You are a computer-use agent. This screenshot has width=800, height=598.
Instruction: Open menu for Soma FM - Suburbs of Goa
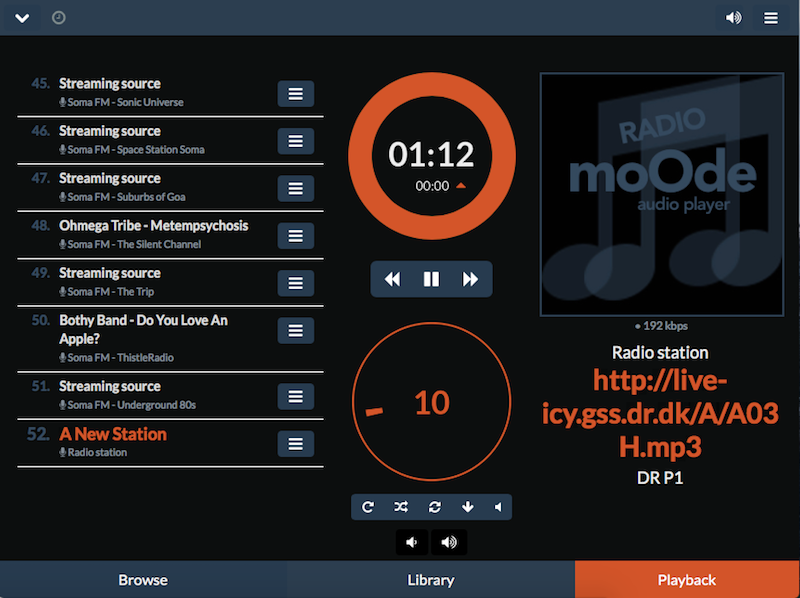tap(295, 188)
